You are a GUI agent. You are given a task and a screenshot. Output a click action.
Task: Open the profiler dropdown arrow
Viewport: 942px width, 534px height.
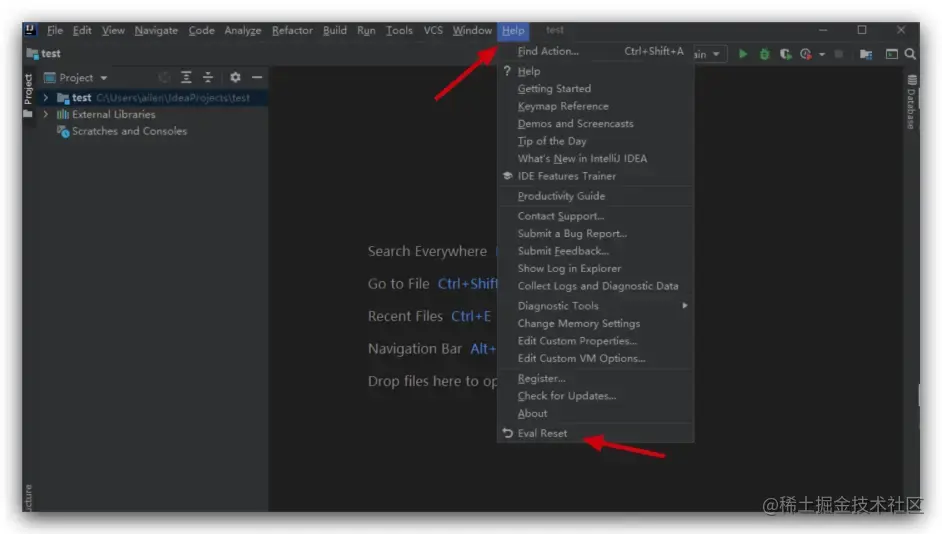822,55
